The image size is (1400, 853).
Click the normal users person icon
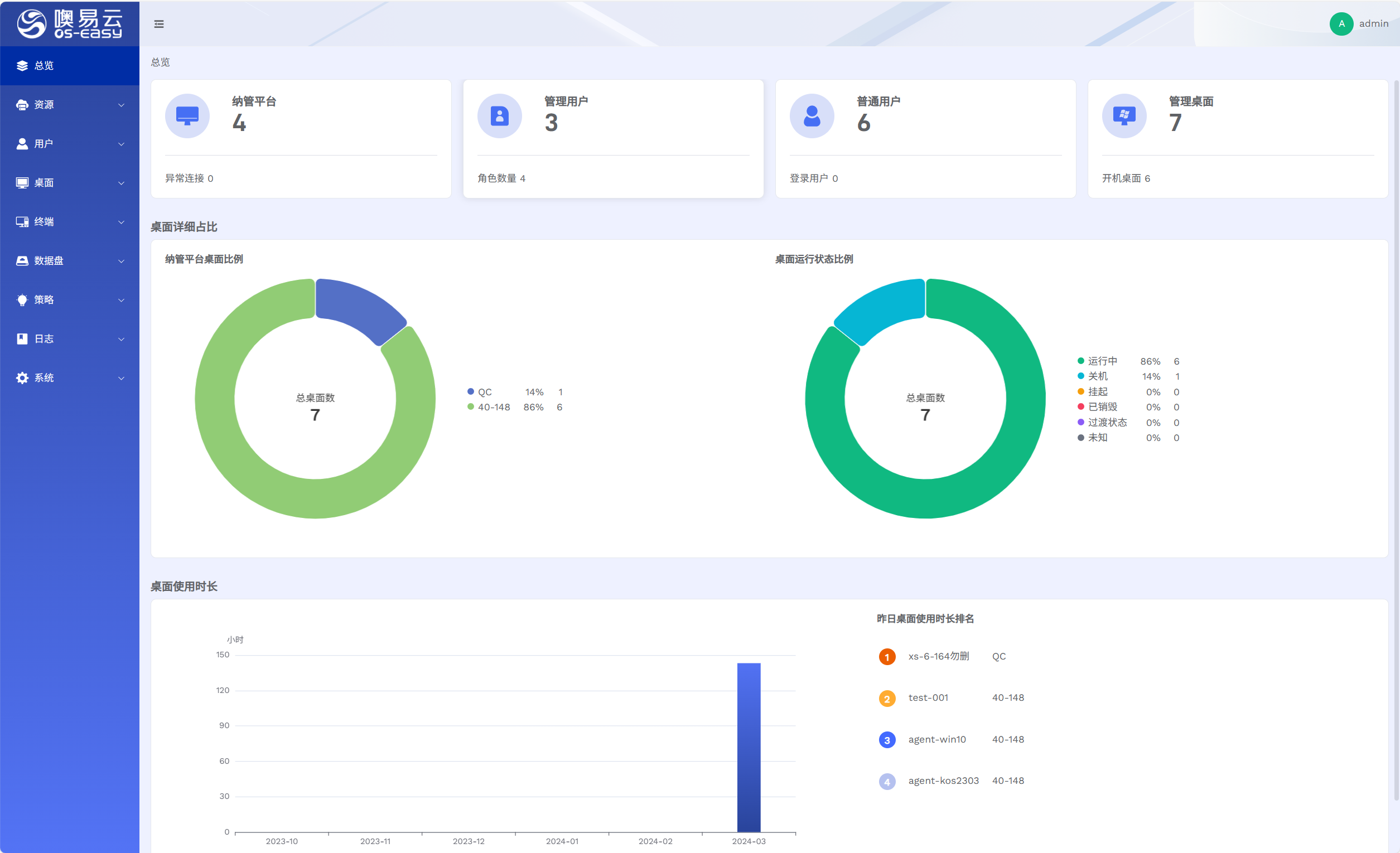[x=812, y=116]
